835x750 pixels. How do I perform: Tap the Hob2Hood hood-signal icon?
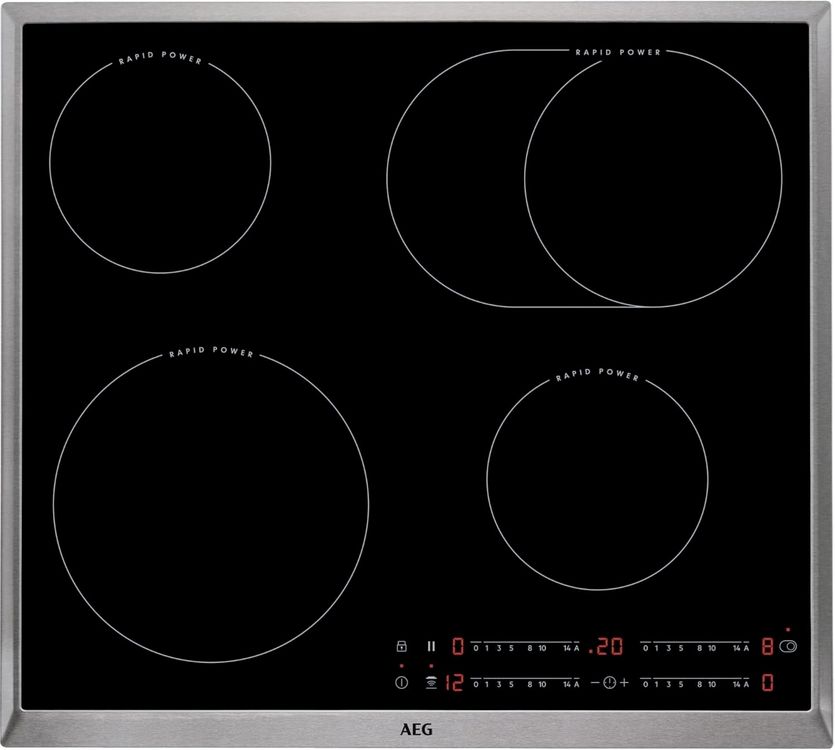(431, 682)
